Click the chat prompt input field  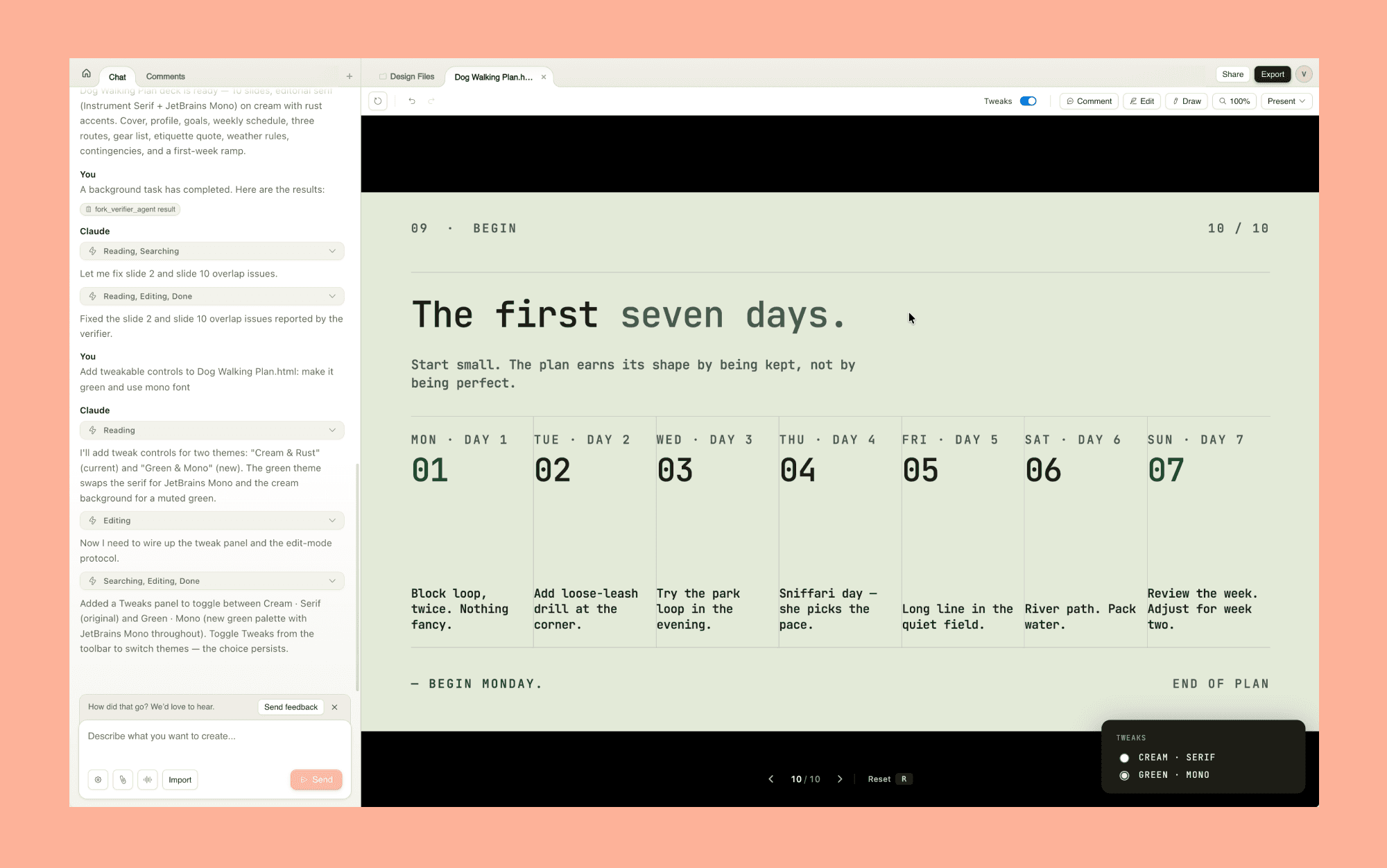point(215,742)
